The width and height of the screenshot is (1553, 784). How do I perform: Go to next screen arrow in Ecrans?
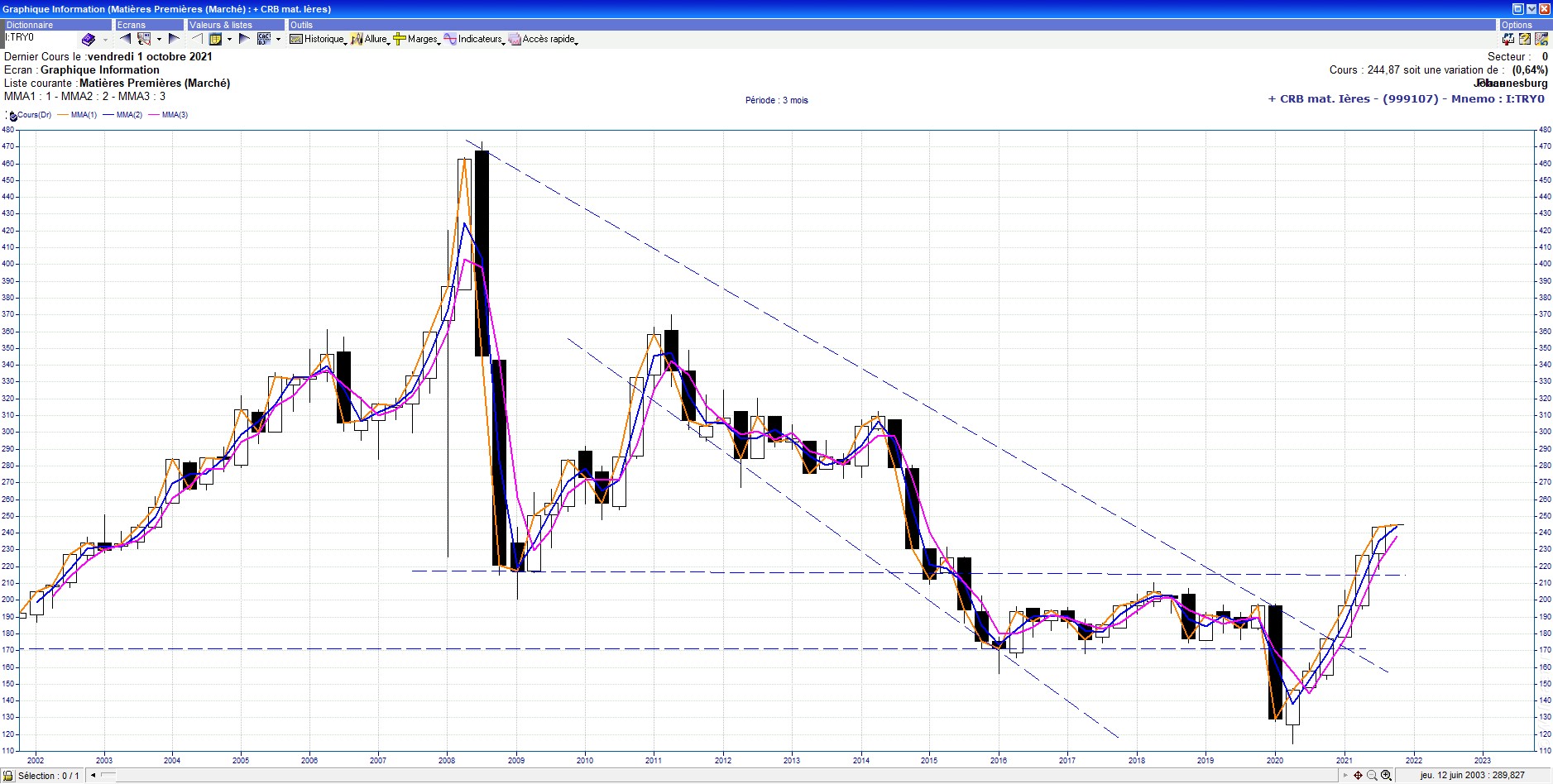coord(174,39)
